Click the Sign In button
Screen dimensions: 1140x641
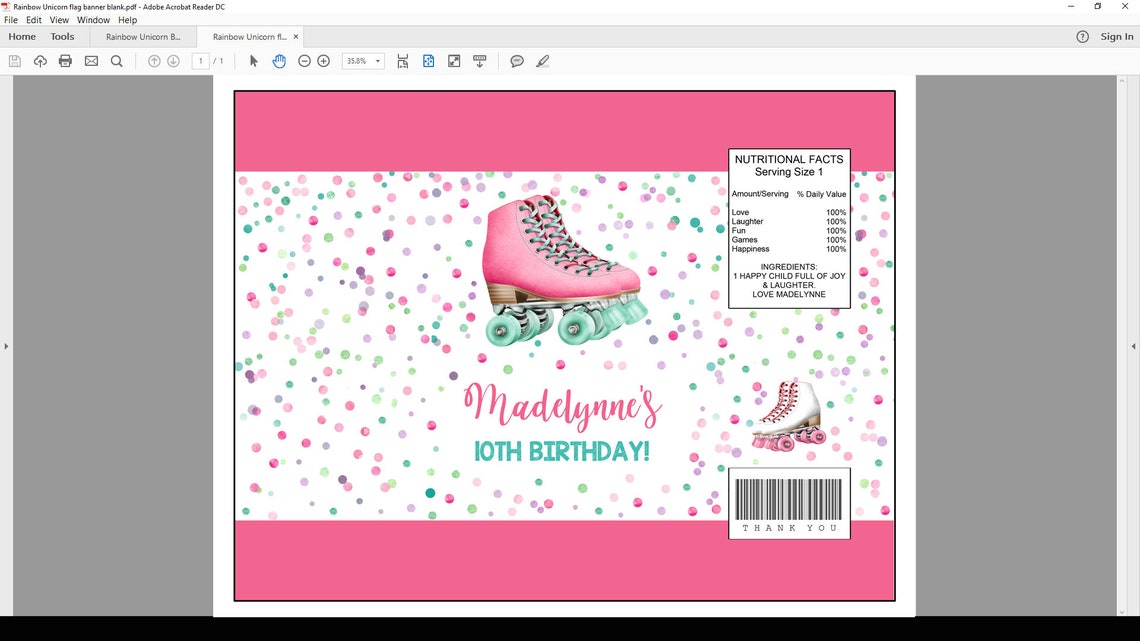coord(1116,36)
